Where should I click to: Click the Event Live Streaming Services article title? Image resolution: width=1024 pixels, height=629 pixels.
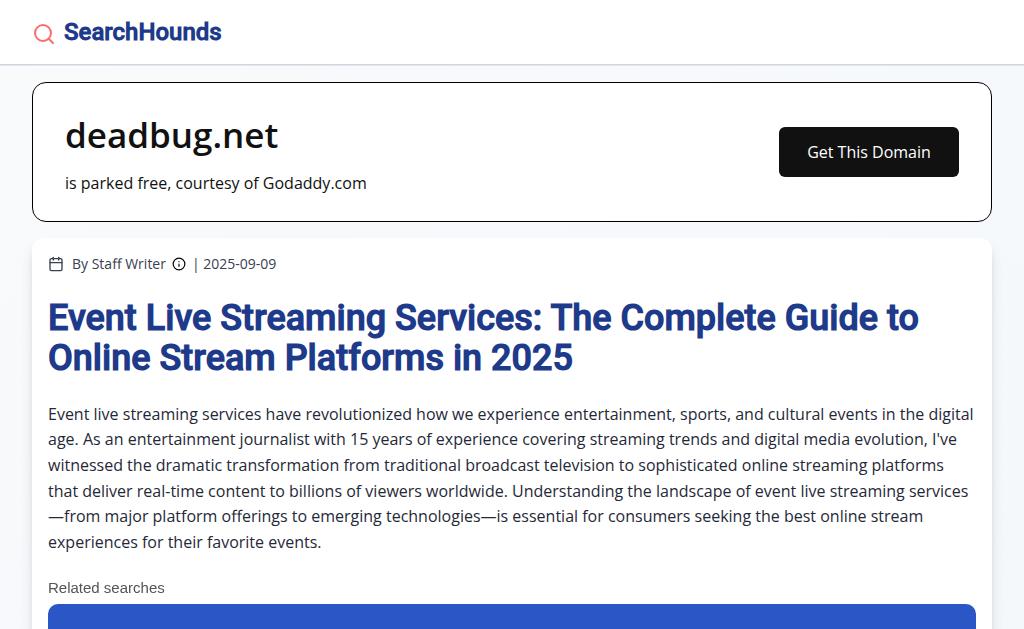point(483,338)
